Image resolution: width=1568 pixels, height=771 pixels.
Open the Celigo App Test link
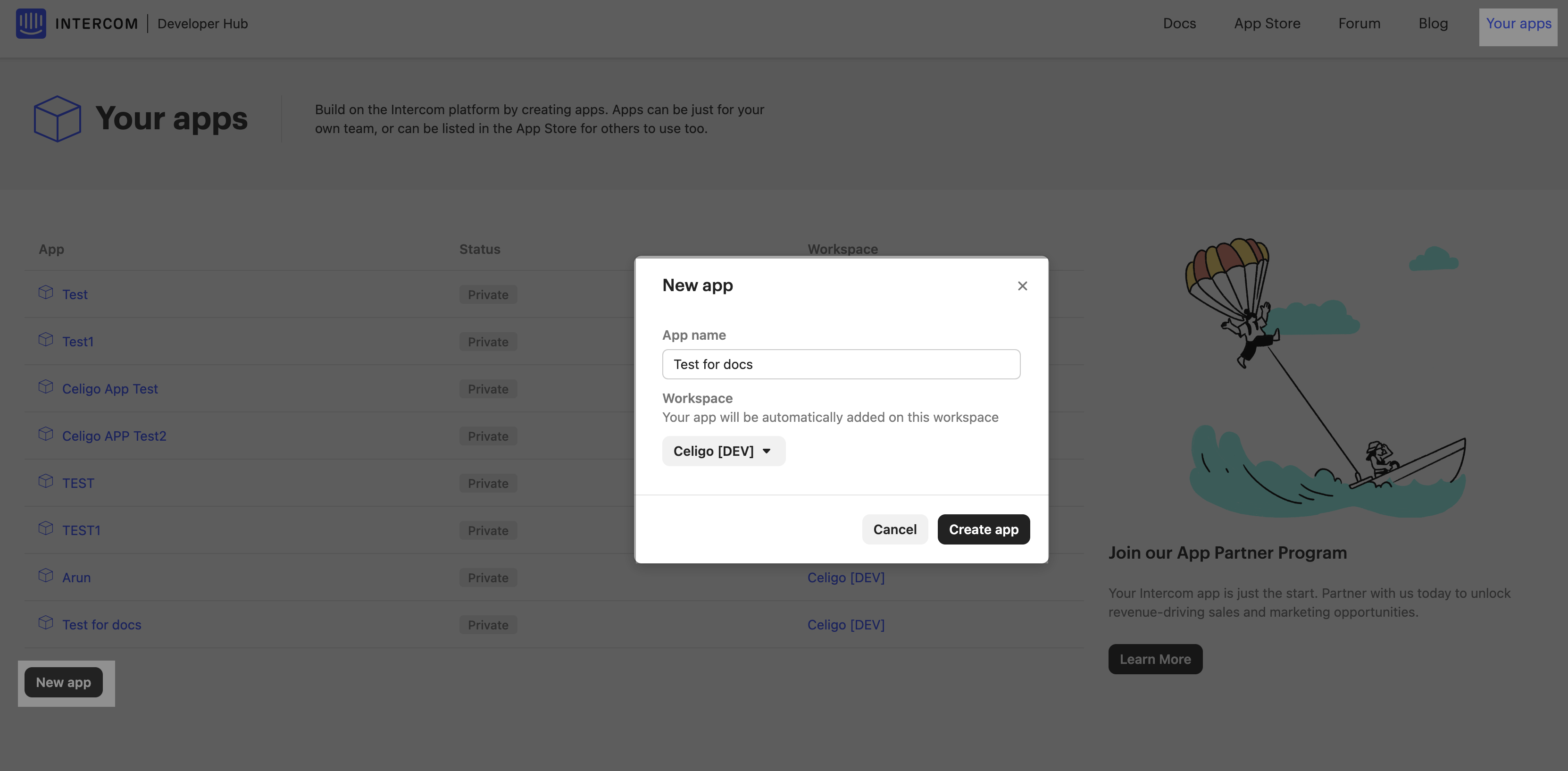tap(110, 388)
